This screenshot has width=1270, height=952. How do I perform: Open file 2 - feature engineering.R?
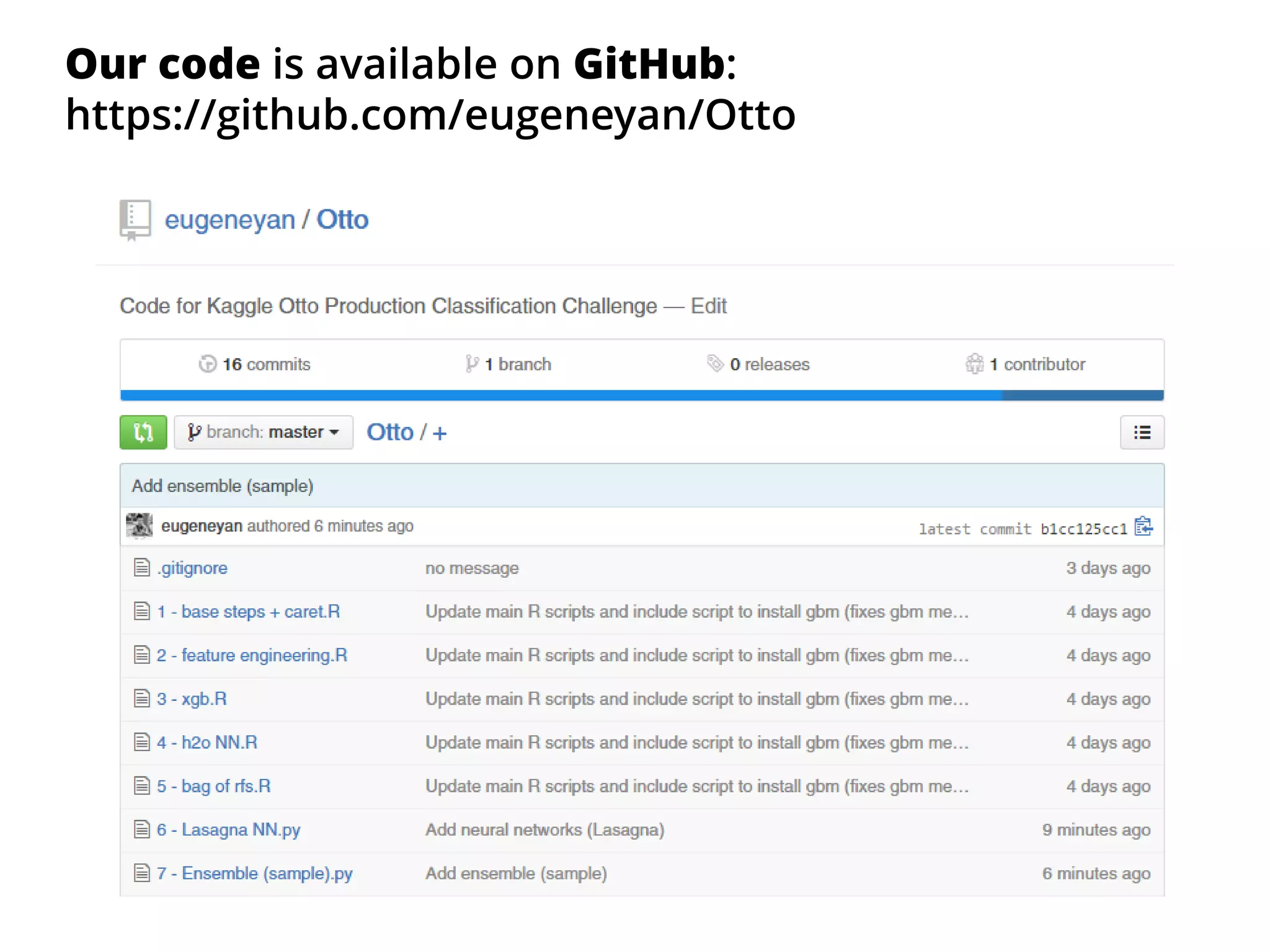[x=252, y=656]
